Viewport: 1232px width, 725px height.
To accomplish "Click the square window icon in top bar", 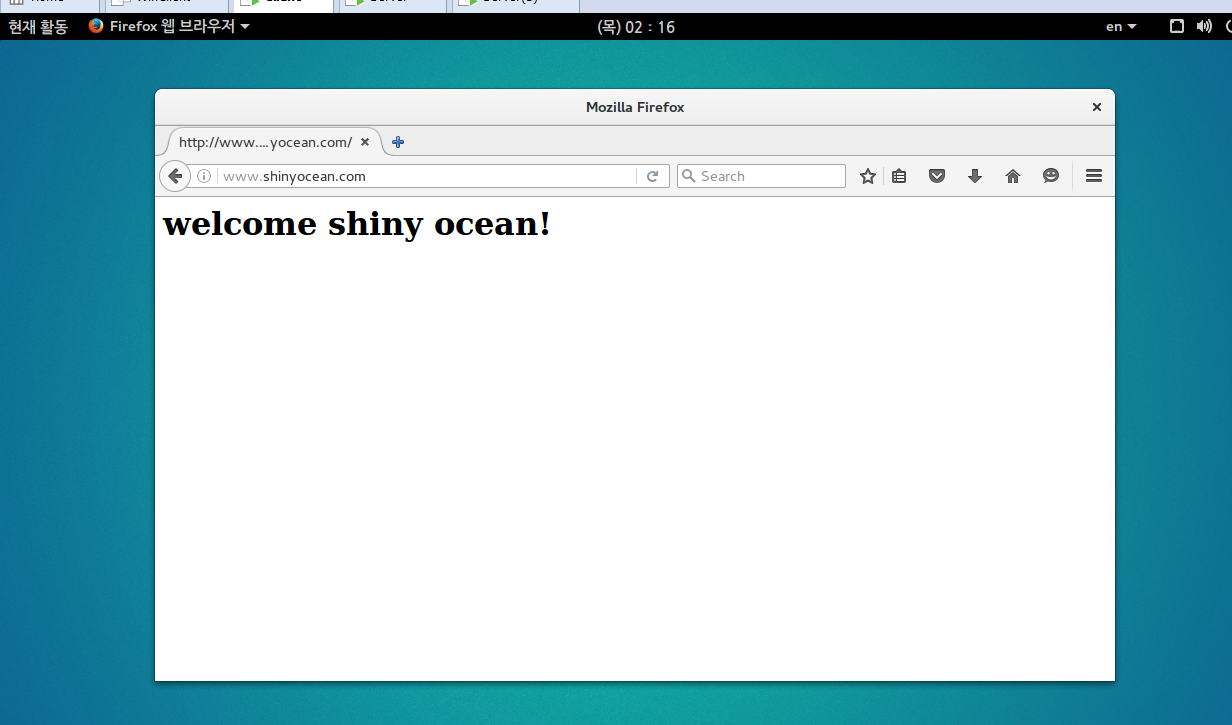I will pos(1177,27).
